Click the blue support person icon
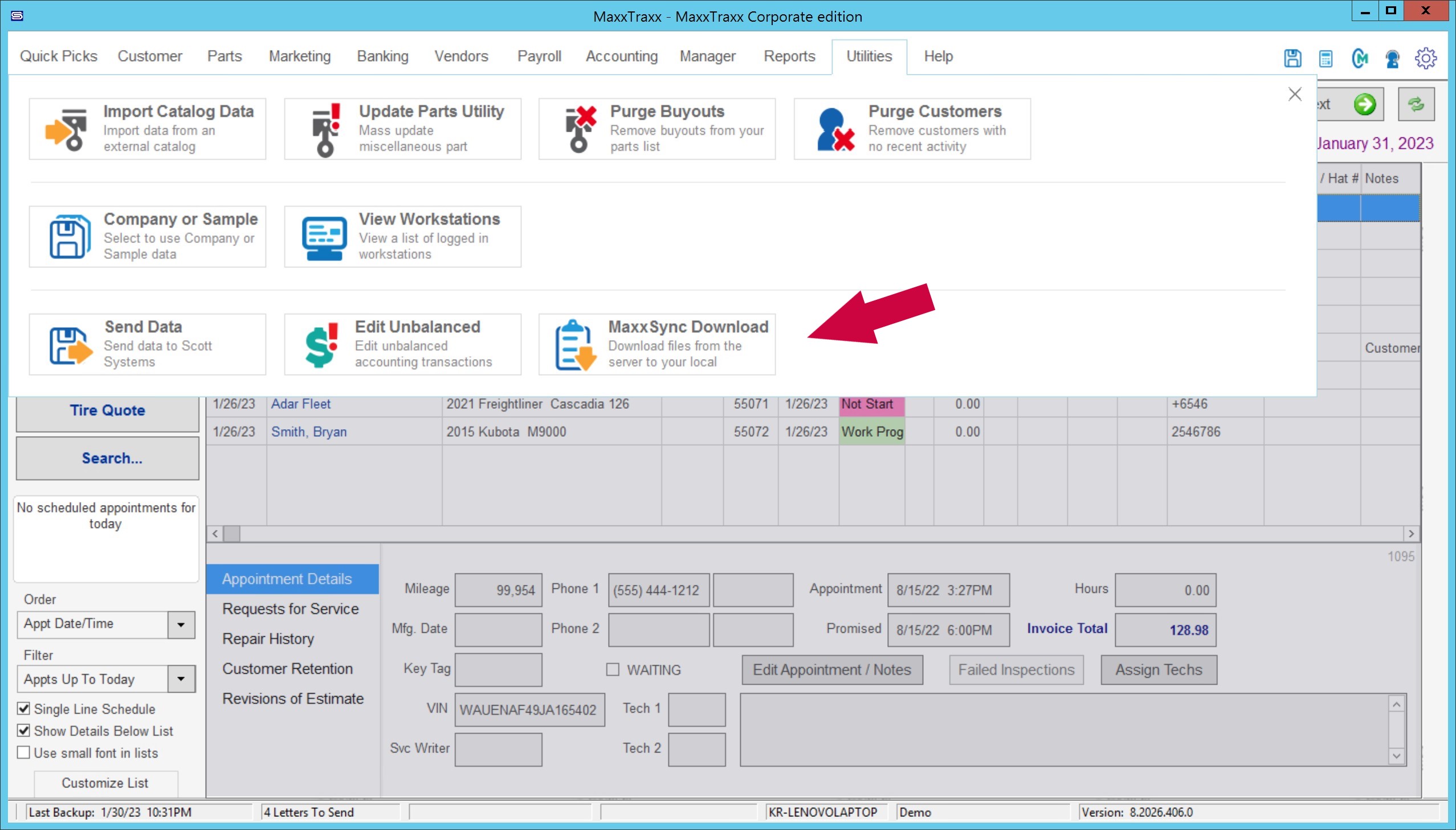 tap(1392, 58)
